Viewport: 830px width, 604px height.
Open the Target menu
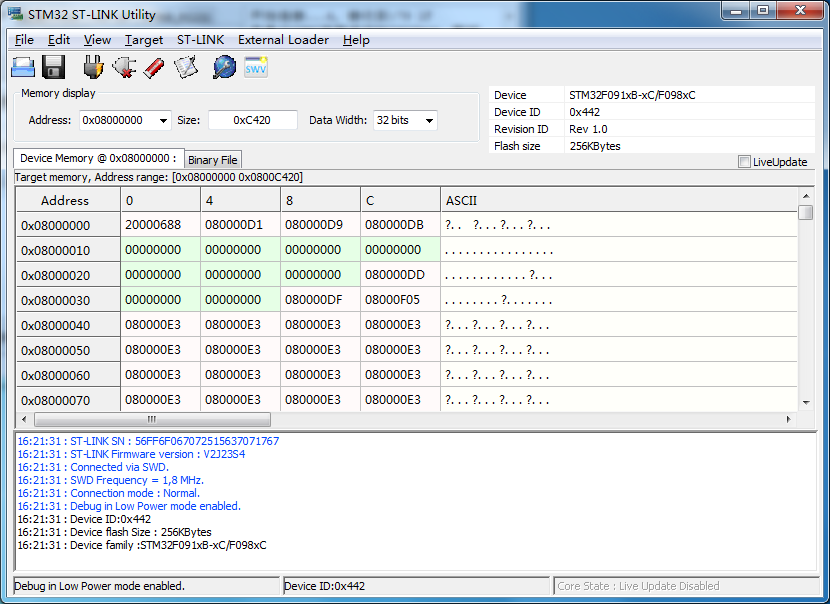(x=144, y=40)
